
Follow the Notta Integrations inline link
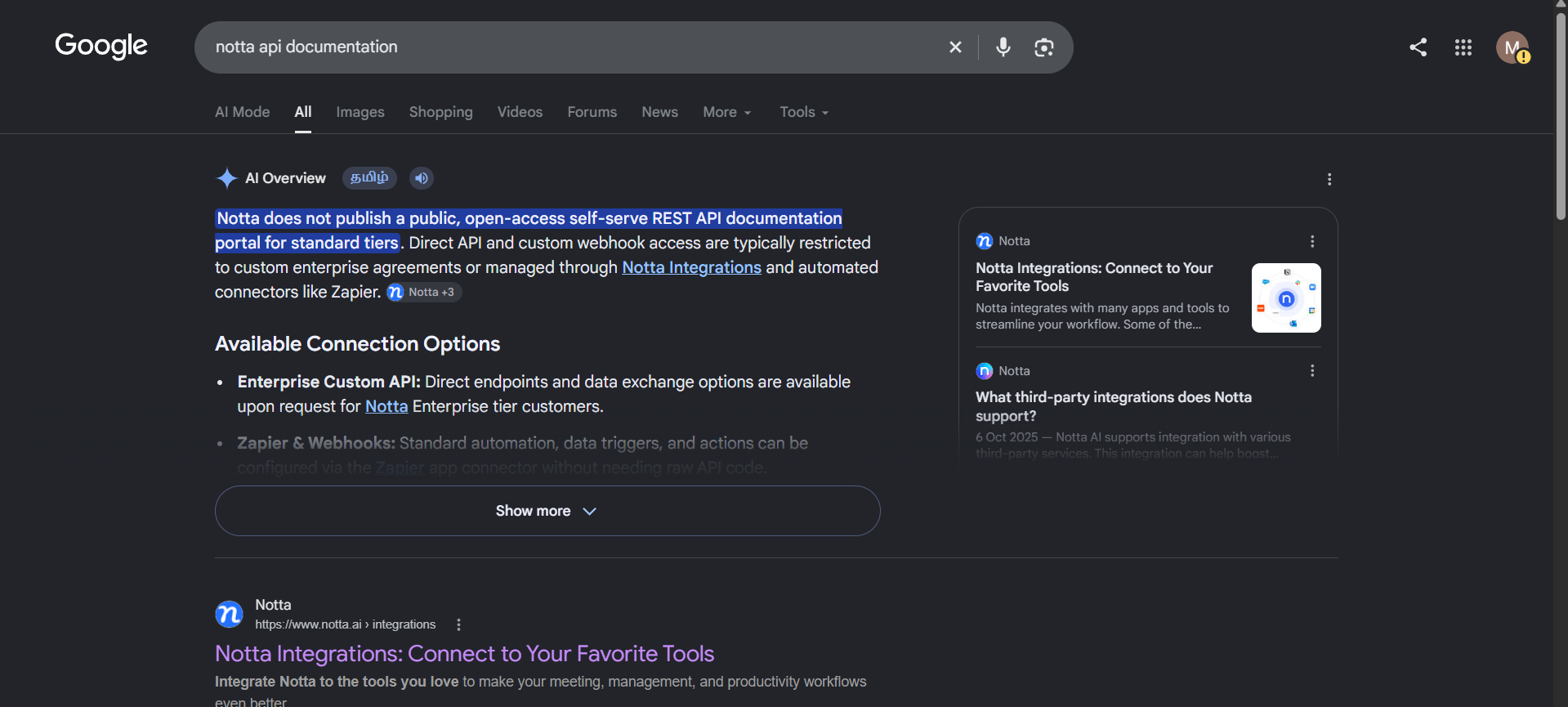pos(691,267)
